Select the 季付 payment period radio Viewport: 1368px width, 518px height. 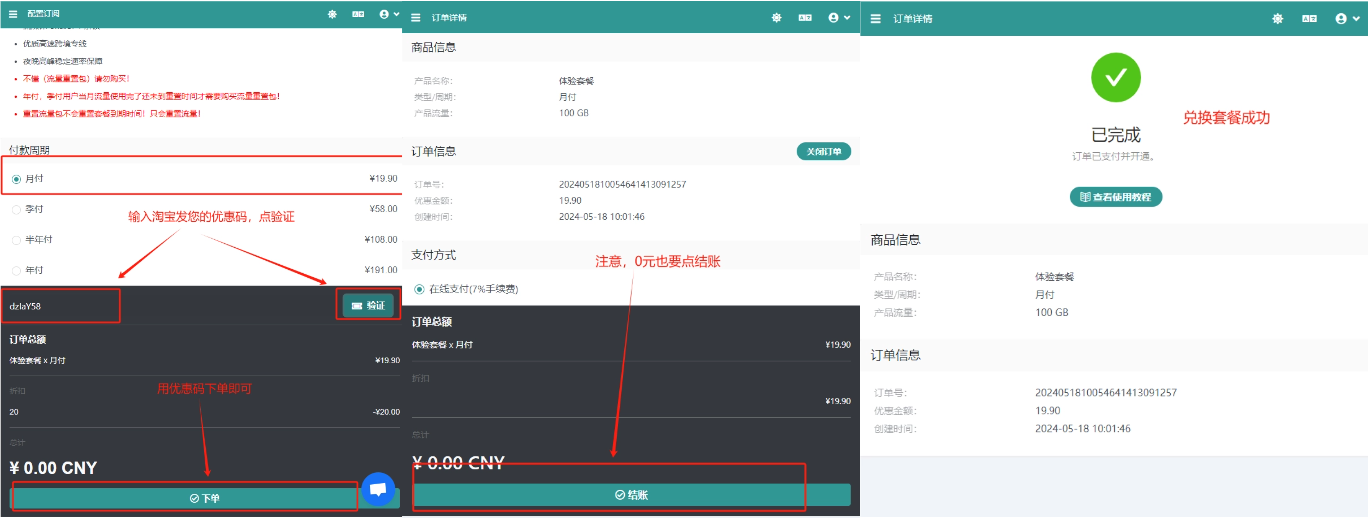(16, 209)
